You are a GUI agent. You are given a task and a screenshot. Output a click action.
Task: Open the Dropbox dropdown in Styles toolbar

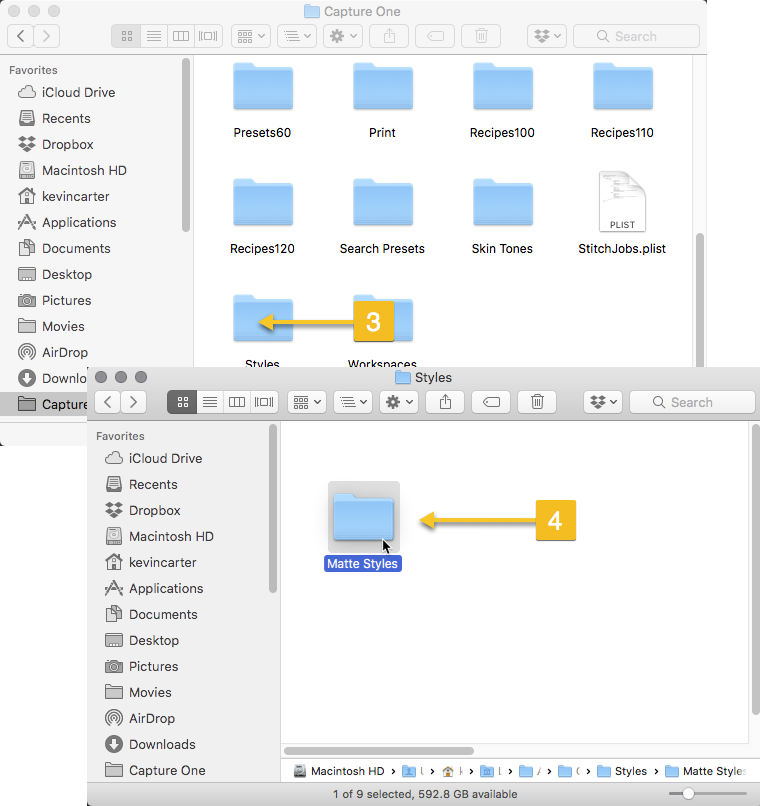(x=603, y=402)
